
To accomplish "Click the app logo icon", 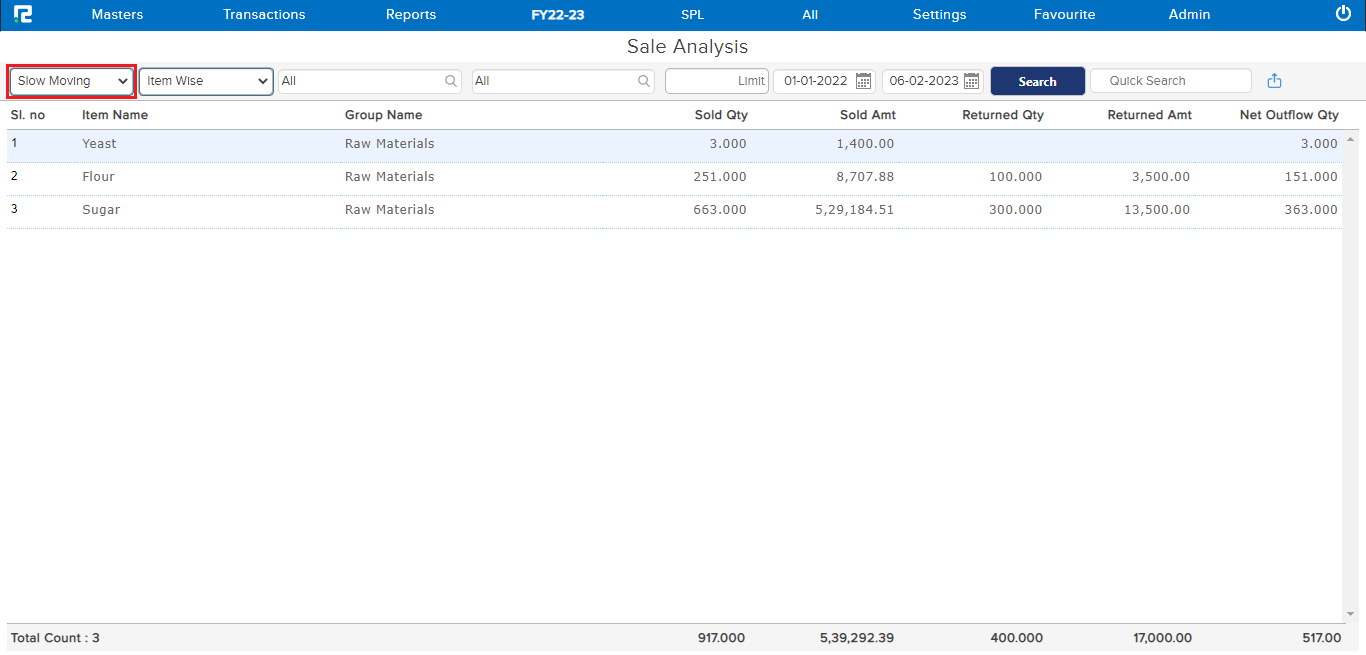I will [22, 15].
